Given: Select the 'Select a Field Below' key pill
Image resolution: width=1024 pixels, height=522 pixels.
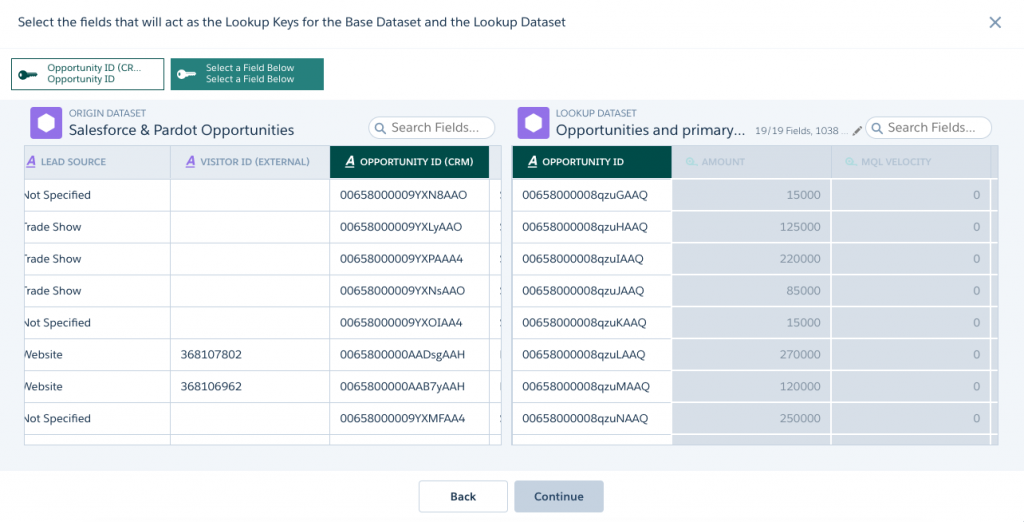Looking at the screenshot, I should (x=247, y=74).
